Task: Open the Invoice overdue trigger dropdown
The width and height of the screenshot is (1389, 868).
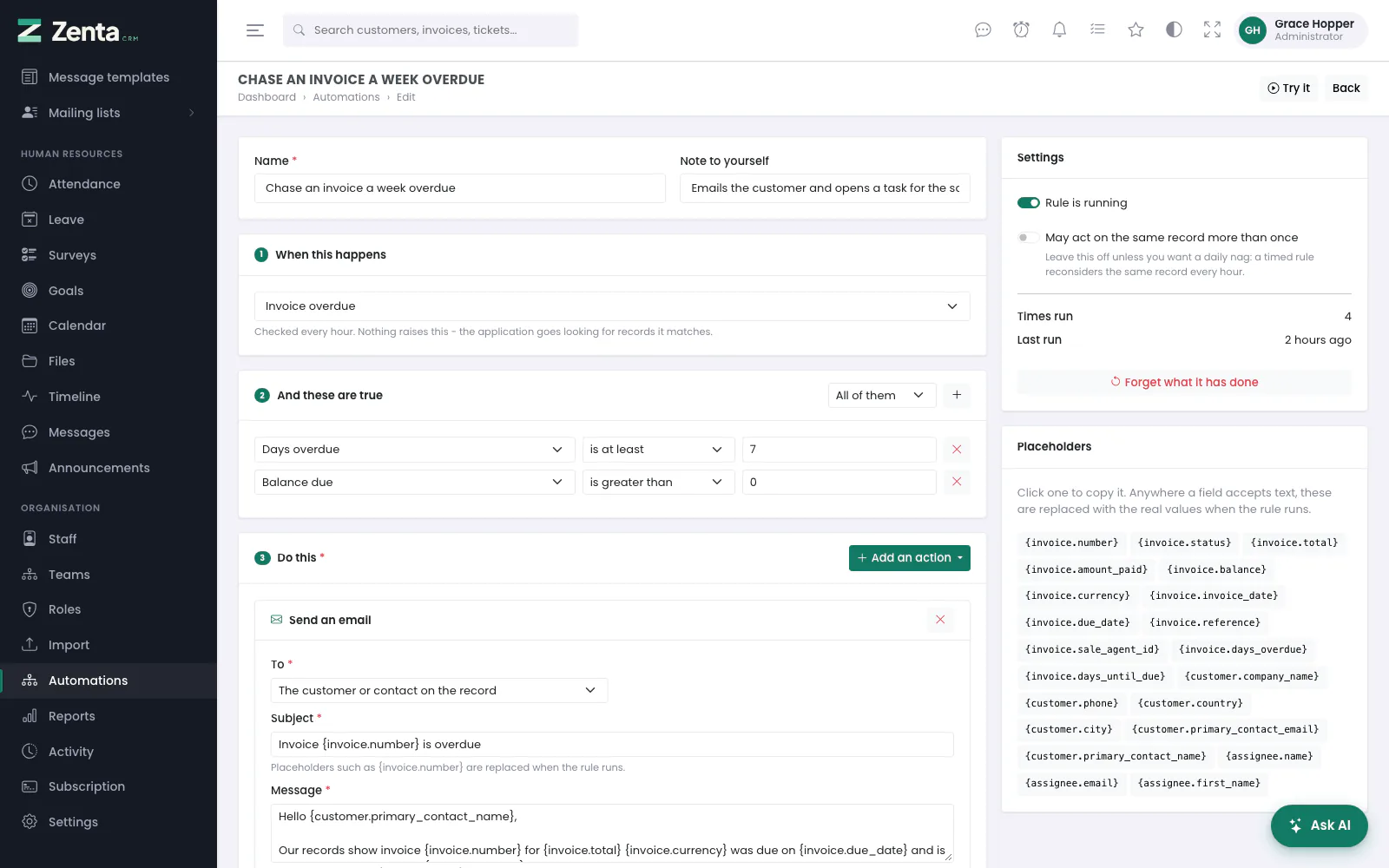Action: tap(612, 306)
